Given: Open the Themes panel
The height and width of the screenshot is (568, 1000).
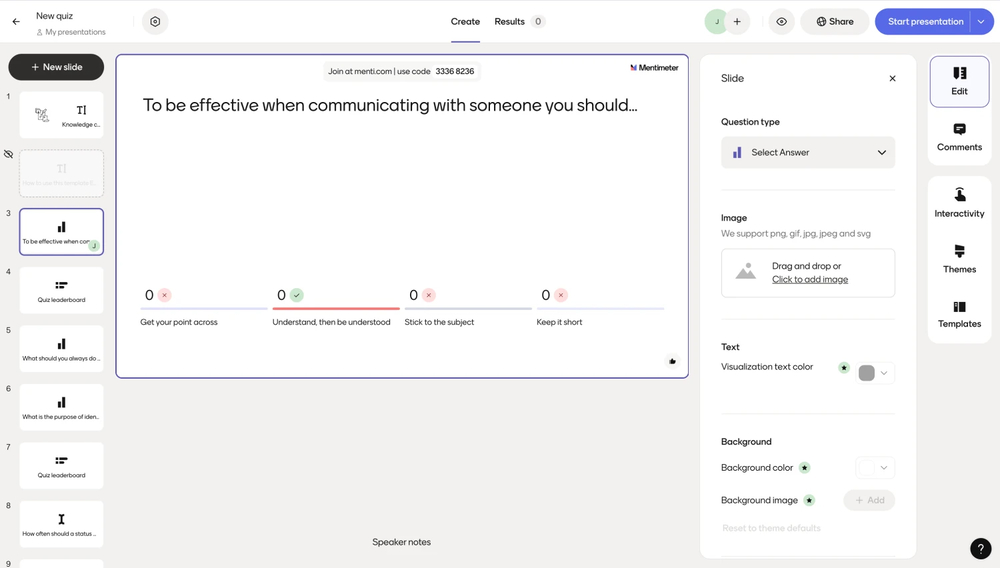Looking at the screenshot, I should coord(959,259).
